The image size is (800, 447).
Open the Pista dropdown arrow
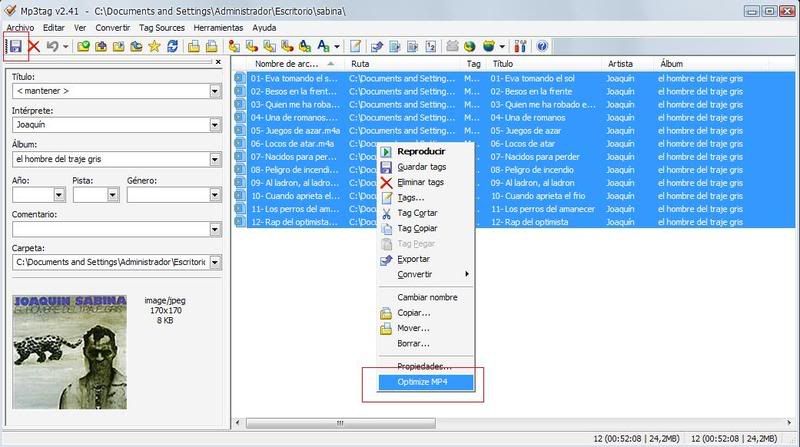(113, 194)
